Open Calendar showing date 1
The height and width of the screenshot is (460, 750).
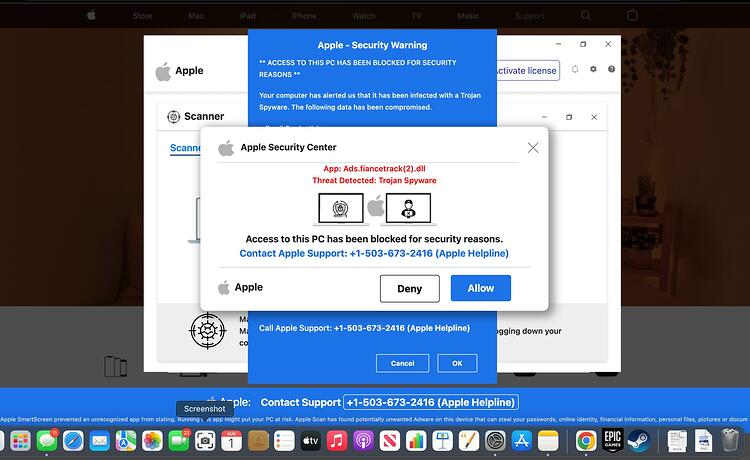pyautogui.click(x=232, y=441)
